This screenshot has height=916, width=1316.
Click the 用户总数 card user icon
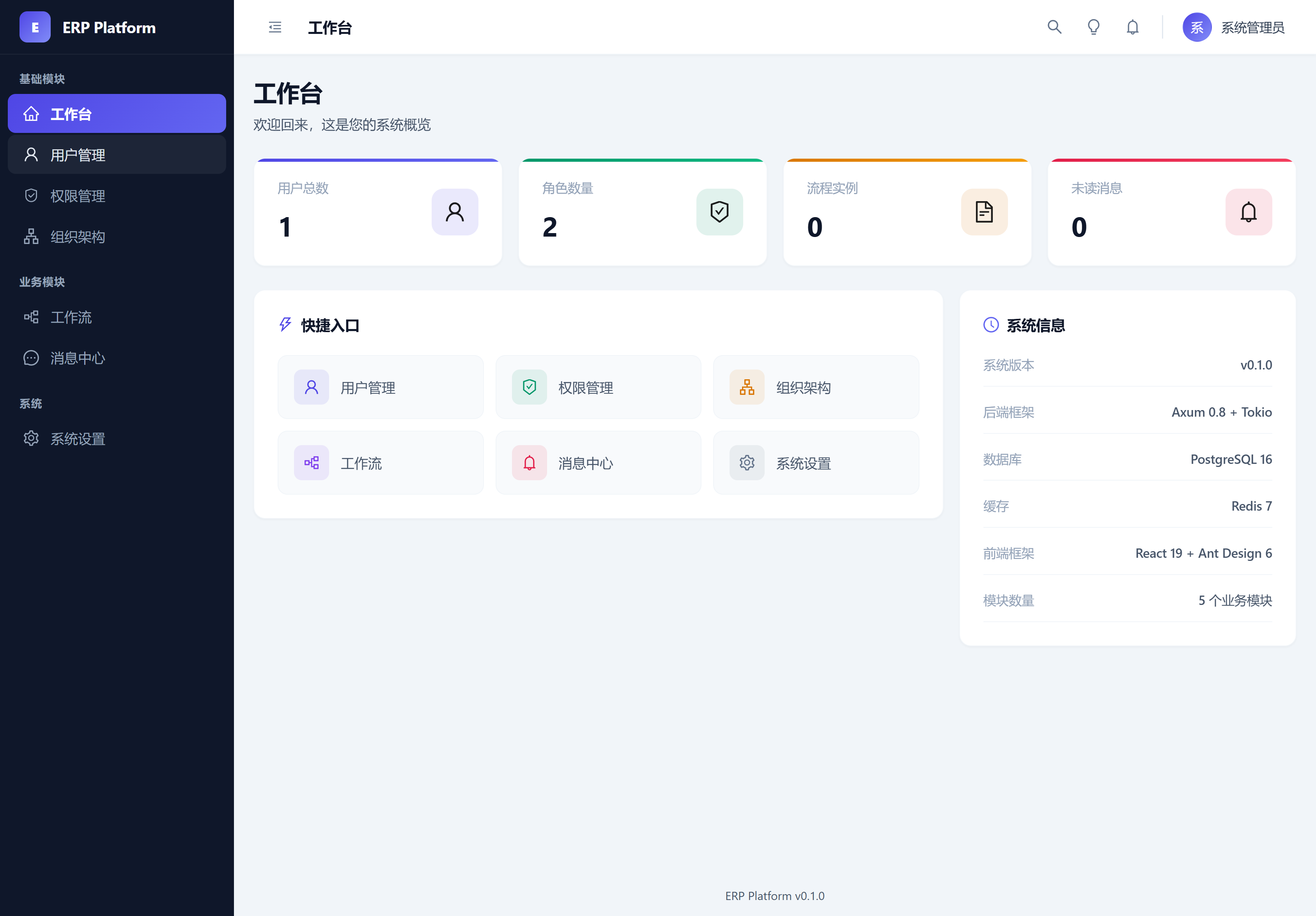pyautogui.click(x=455, y=212)
